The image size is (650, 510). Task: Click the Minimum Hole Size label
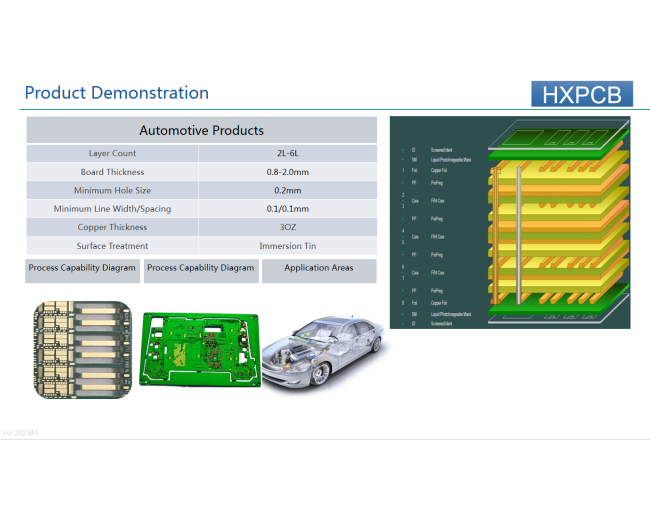112,190
